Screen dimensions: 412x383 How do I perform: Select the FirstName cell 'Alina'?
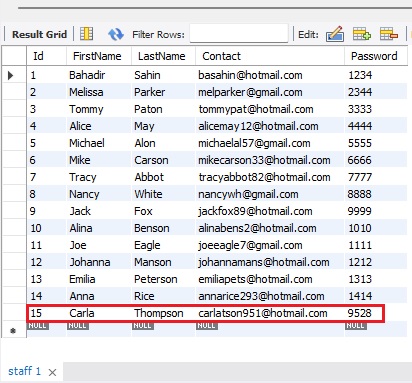coord(99,228)
